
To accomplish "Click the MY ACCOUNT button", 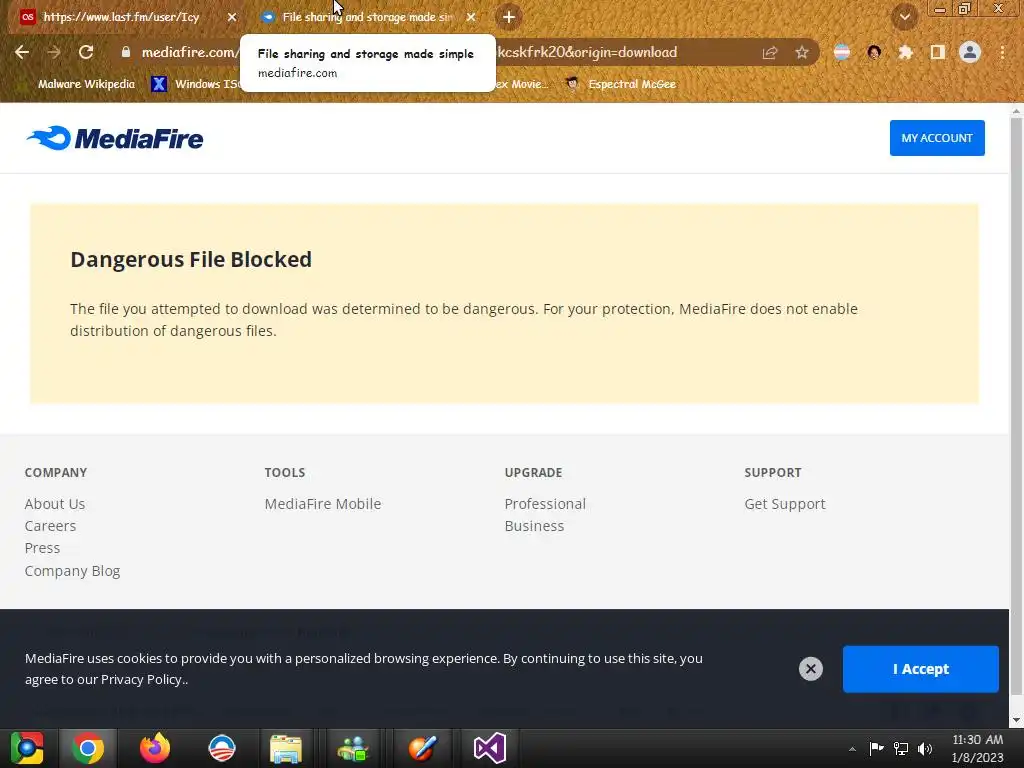I will coord(937,138).
